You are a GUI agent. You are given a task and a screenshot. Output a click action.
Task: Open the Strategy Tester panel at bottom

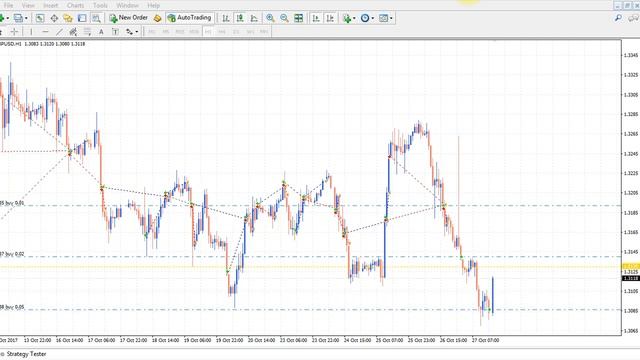pos(26,354)
